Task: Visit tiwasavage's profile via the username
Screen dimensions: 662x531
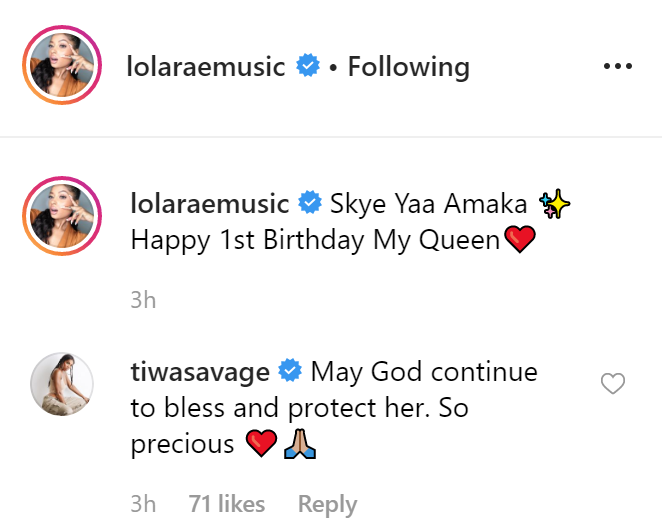Action: tap(200, 372)
